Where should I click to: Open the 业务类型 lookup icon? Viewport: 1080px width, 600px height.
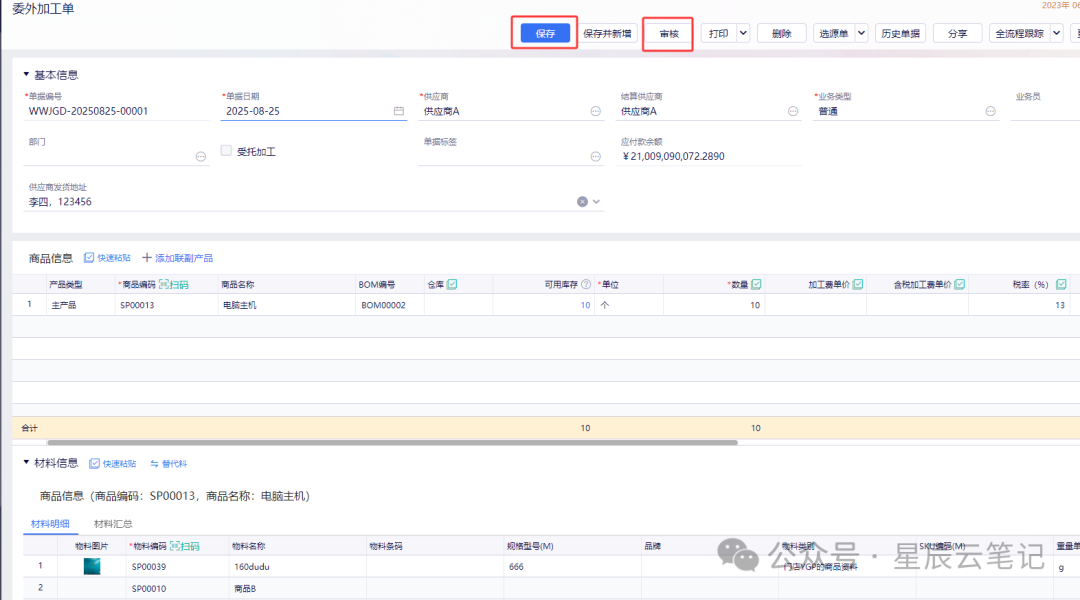click(990, 111)
